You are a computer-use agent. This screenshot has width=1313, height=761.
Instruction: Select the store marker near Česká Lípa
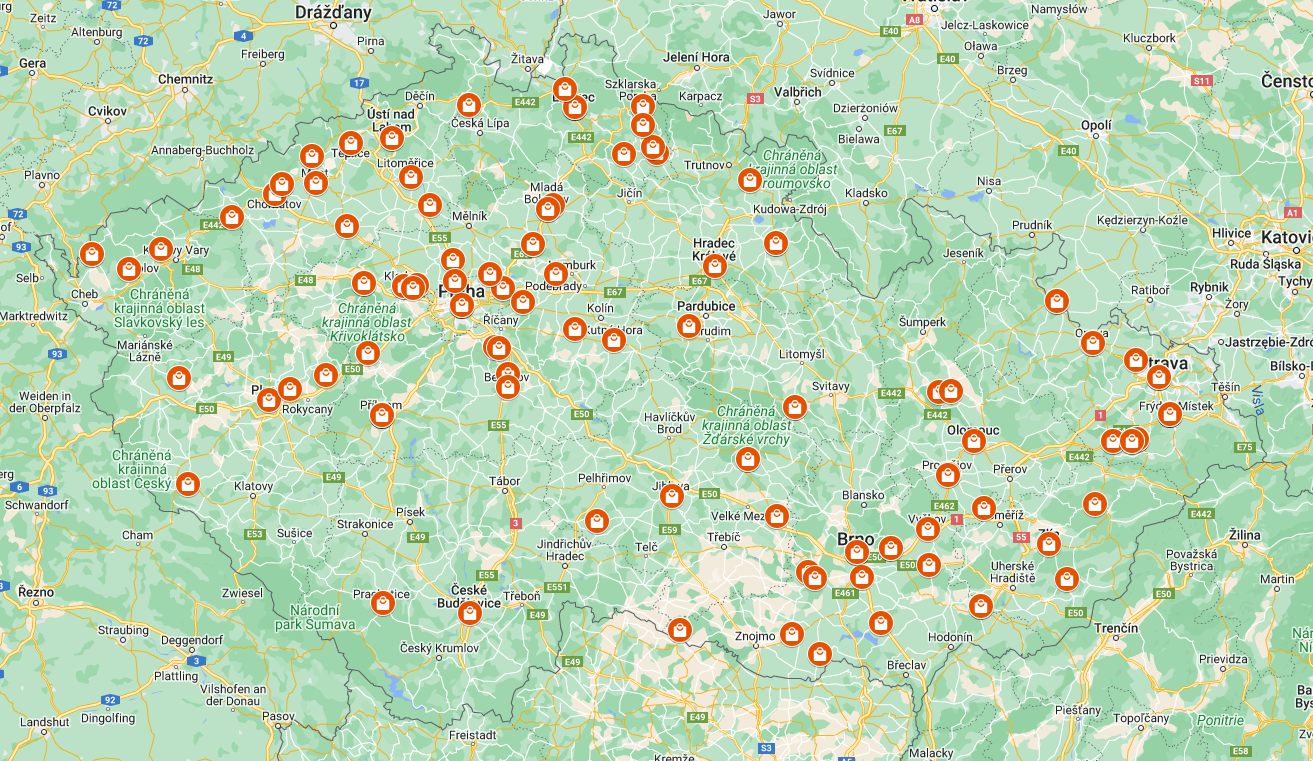(x=468, y=104)
